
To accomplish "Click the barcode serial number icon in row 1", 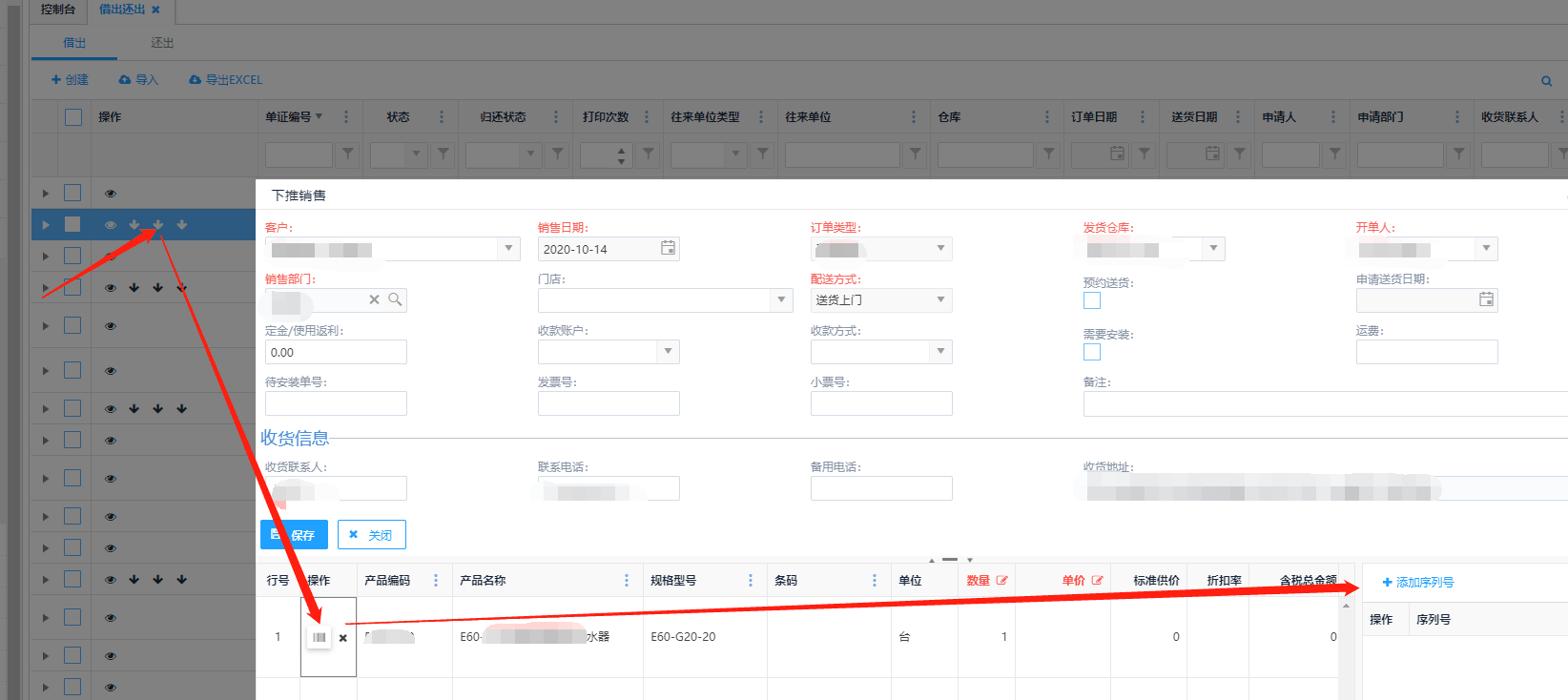I will pos(319,637).
